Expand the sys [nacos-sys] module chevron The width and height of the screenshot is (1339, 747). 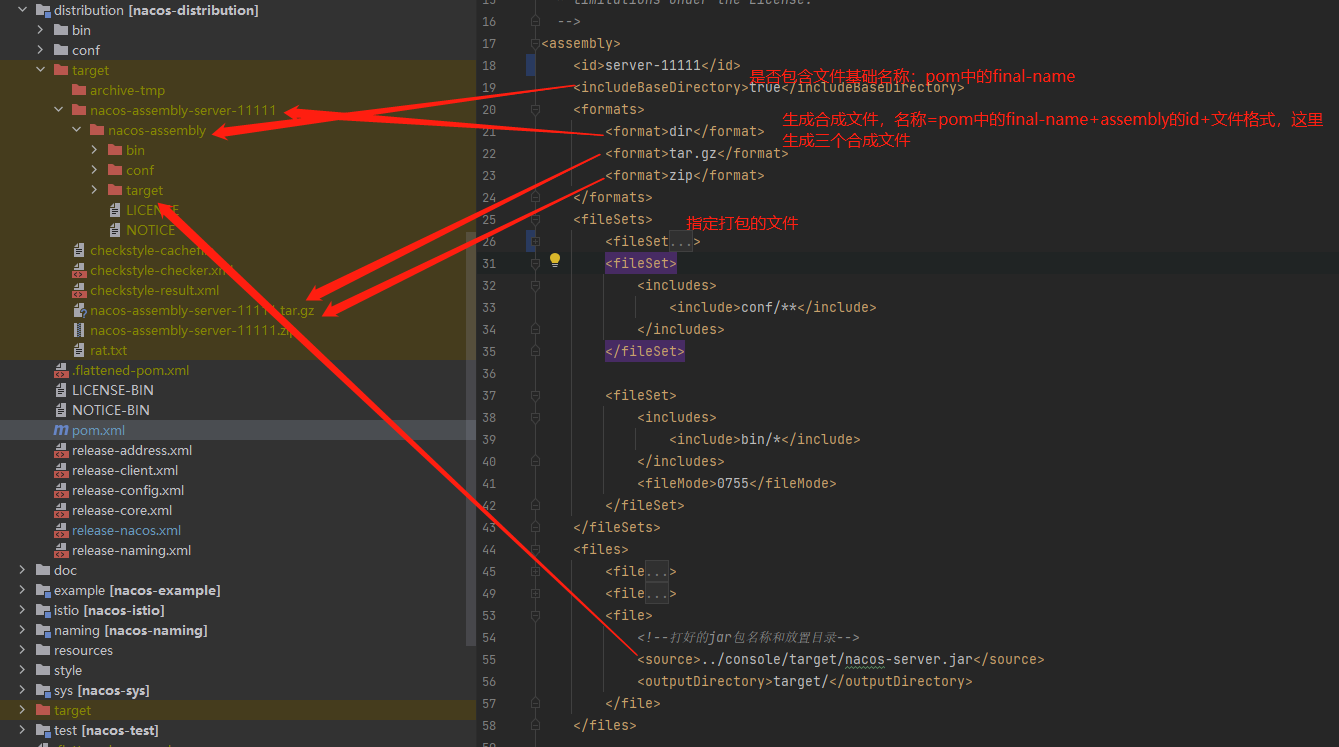[x=22, y=690]
